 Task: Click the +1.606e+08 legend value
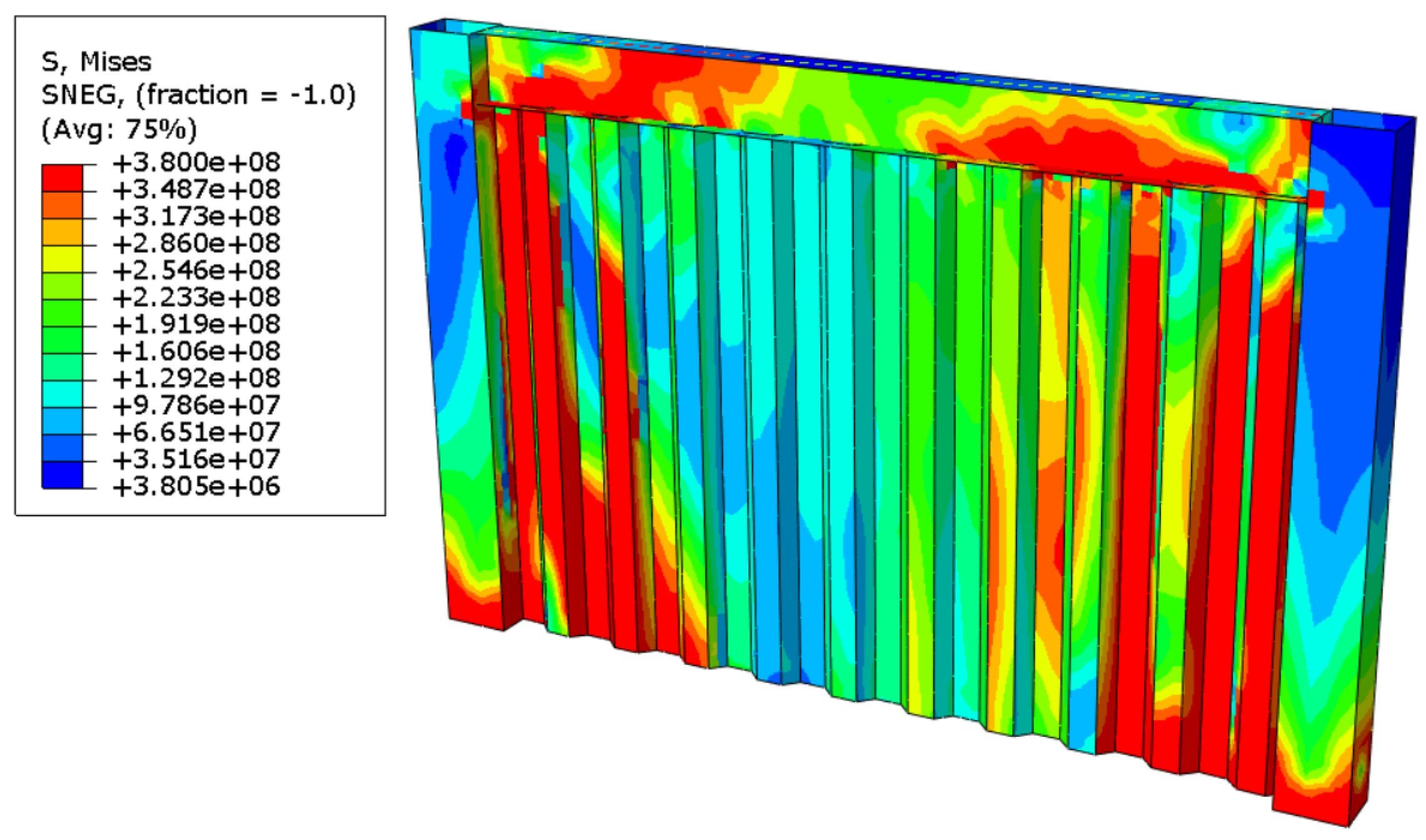(x=196, y=351)
